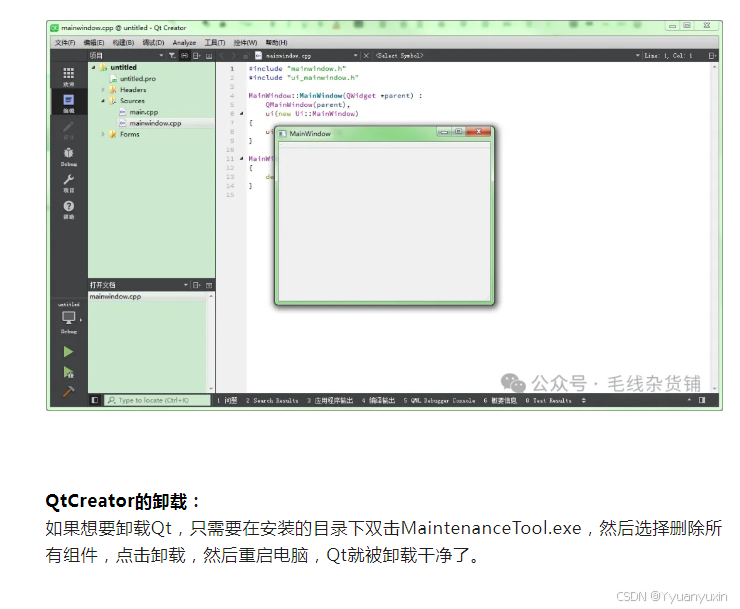Expand the Forms folder
Image resolution: width=740 pixels, height=609 pixels.
click(103, 135)
